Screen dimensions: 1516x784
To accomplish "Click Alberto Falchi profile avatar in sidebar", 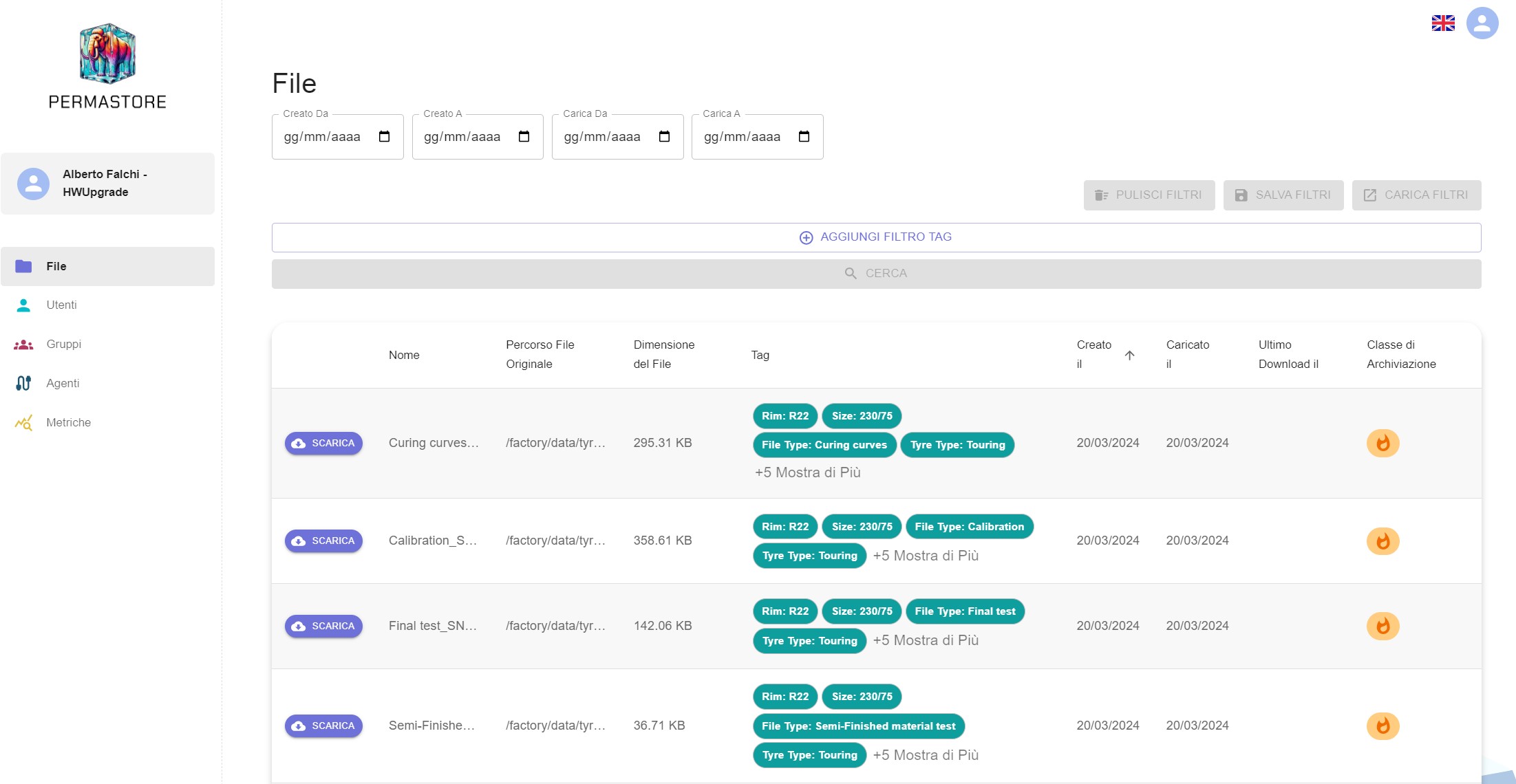I will [33, 184].
